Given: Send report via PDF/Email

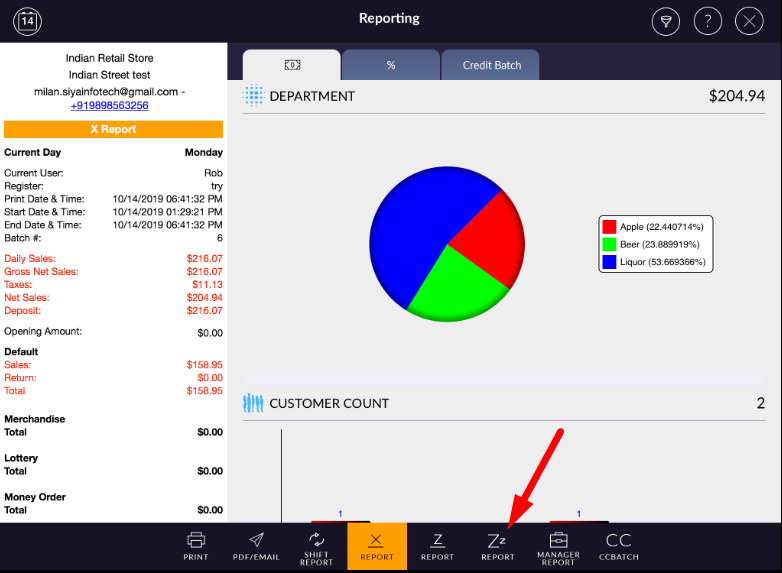Looking at the screenshot, I should coord(256,546).
